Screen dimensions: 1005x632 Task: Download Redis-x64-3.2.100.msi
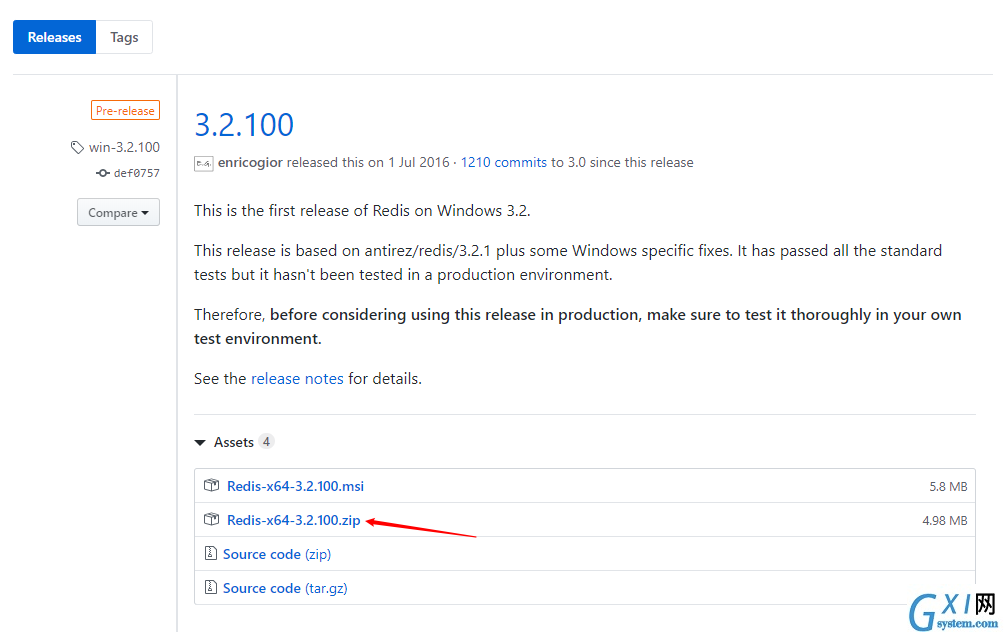point(295,486)
